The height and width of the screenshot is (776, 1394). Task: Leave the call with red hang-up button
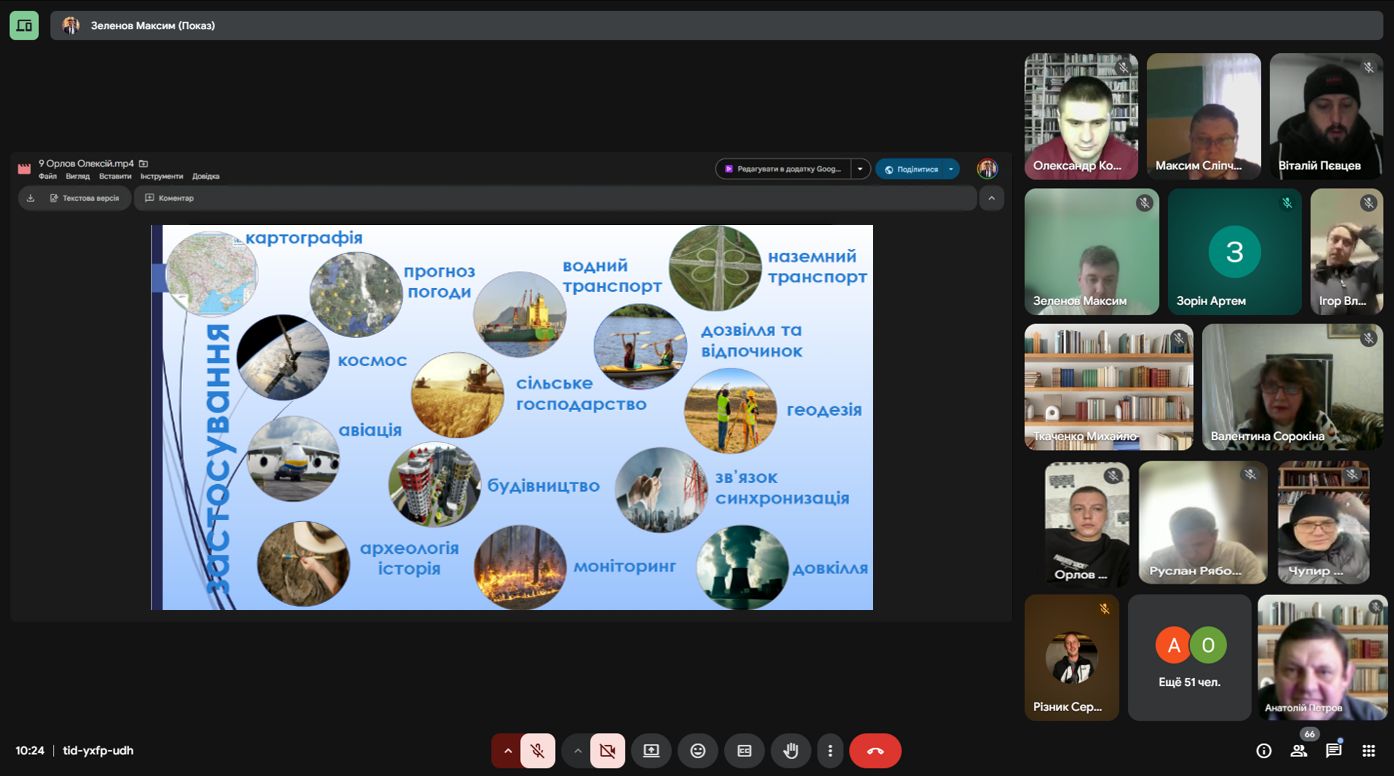point(875,751)
